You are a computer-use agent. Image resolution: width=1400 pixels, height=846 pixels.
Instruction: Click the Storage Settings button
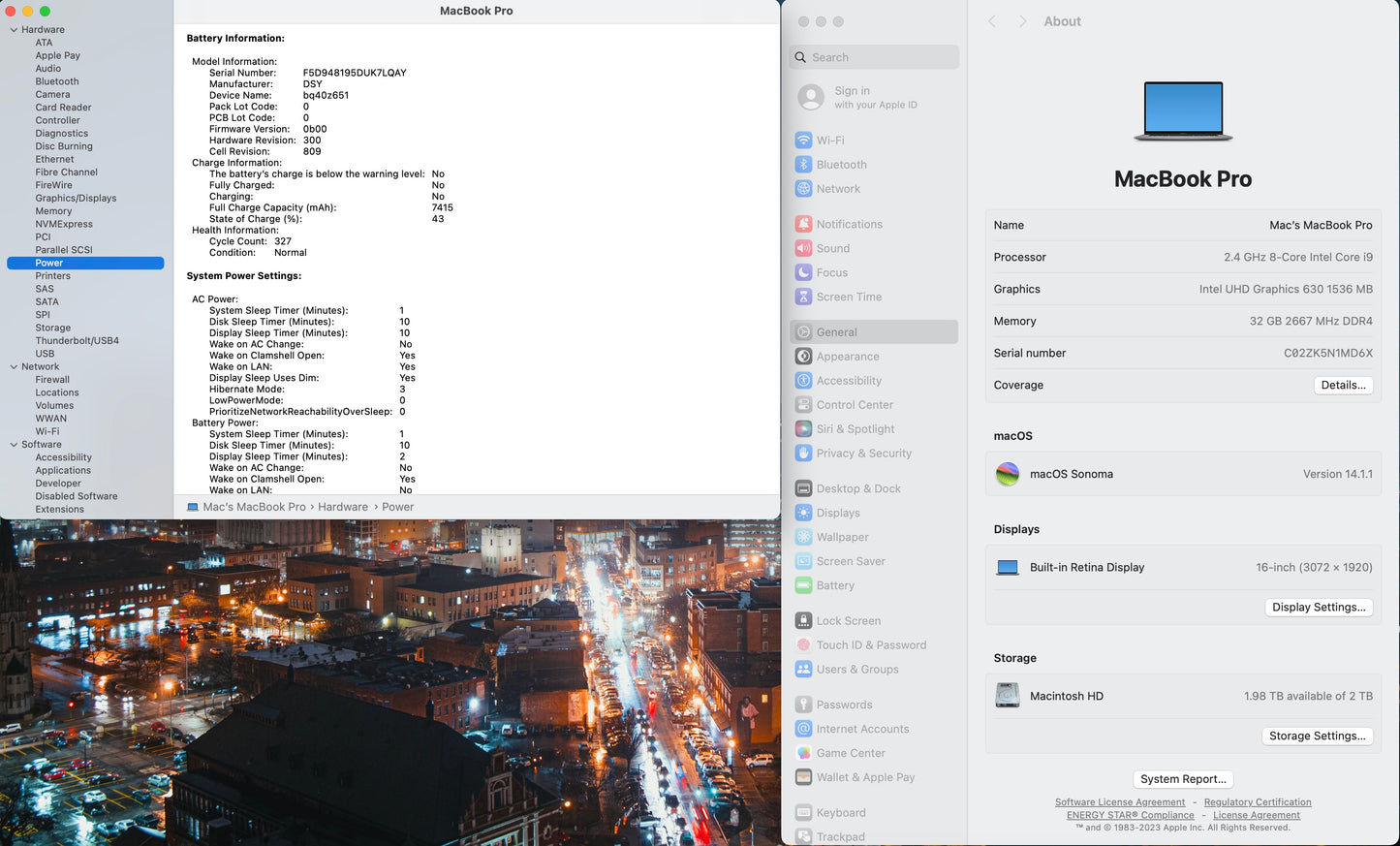point(1317,736)
